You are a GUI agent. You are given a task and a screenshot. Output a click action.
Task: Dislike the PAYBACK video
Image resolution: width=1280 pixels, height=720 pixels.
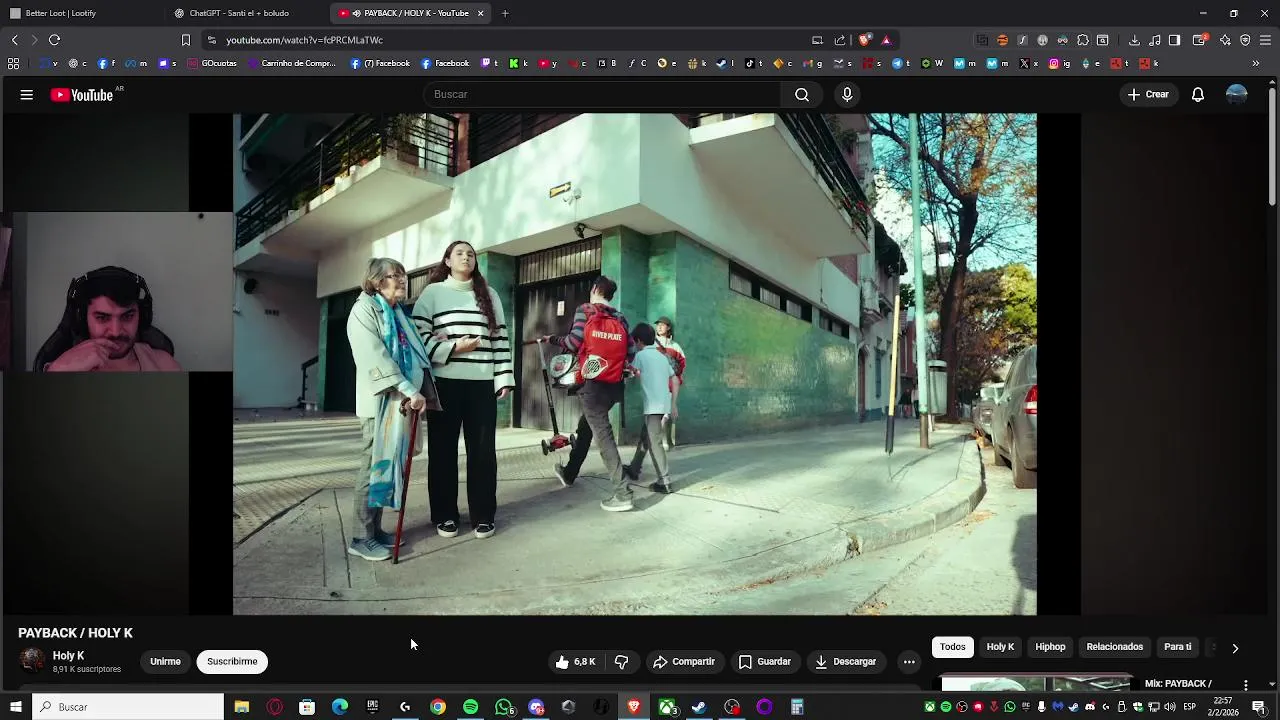(621, 662)
